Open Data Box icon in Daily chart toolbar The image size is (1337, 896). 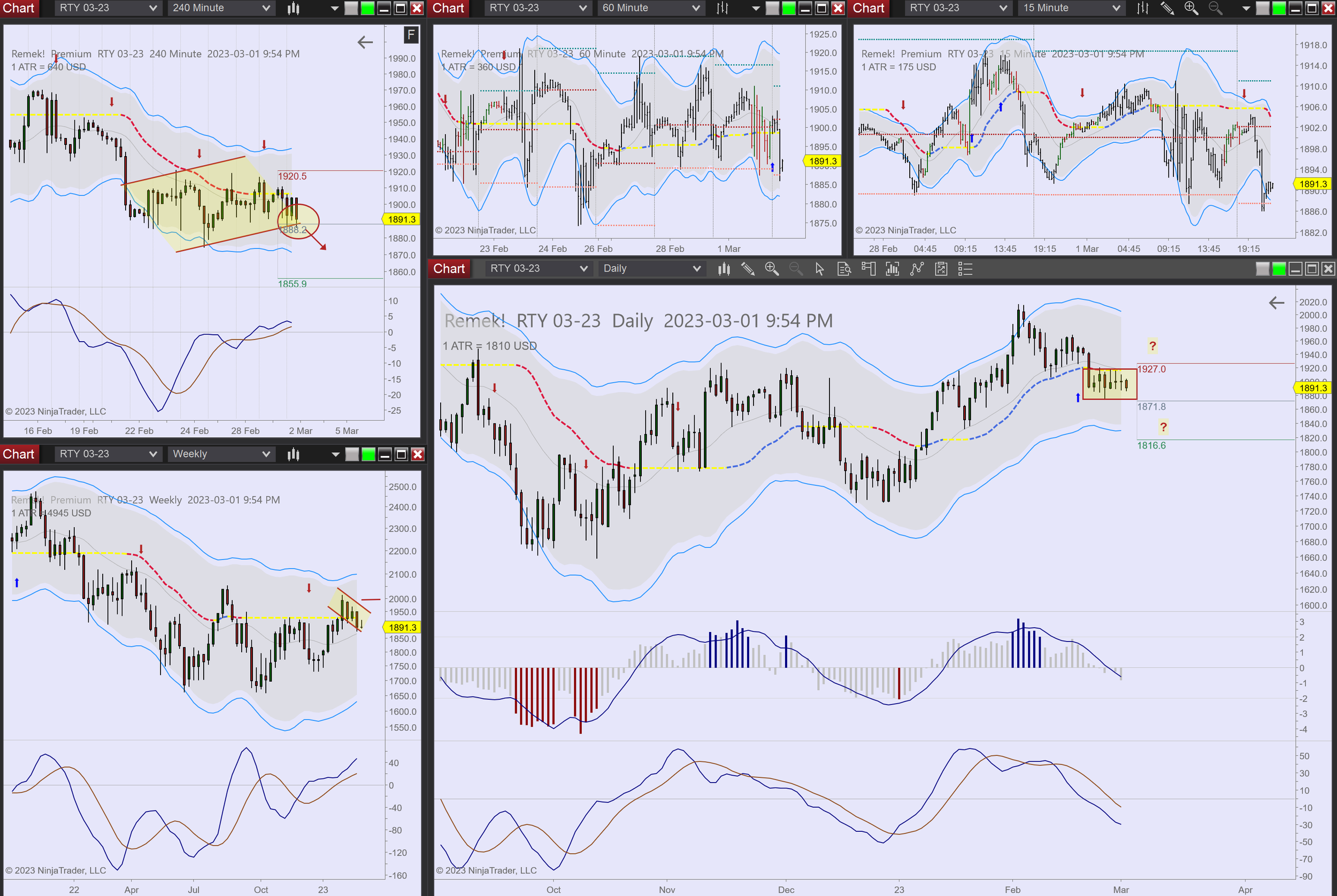point(844,268)
